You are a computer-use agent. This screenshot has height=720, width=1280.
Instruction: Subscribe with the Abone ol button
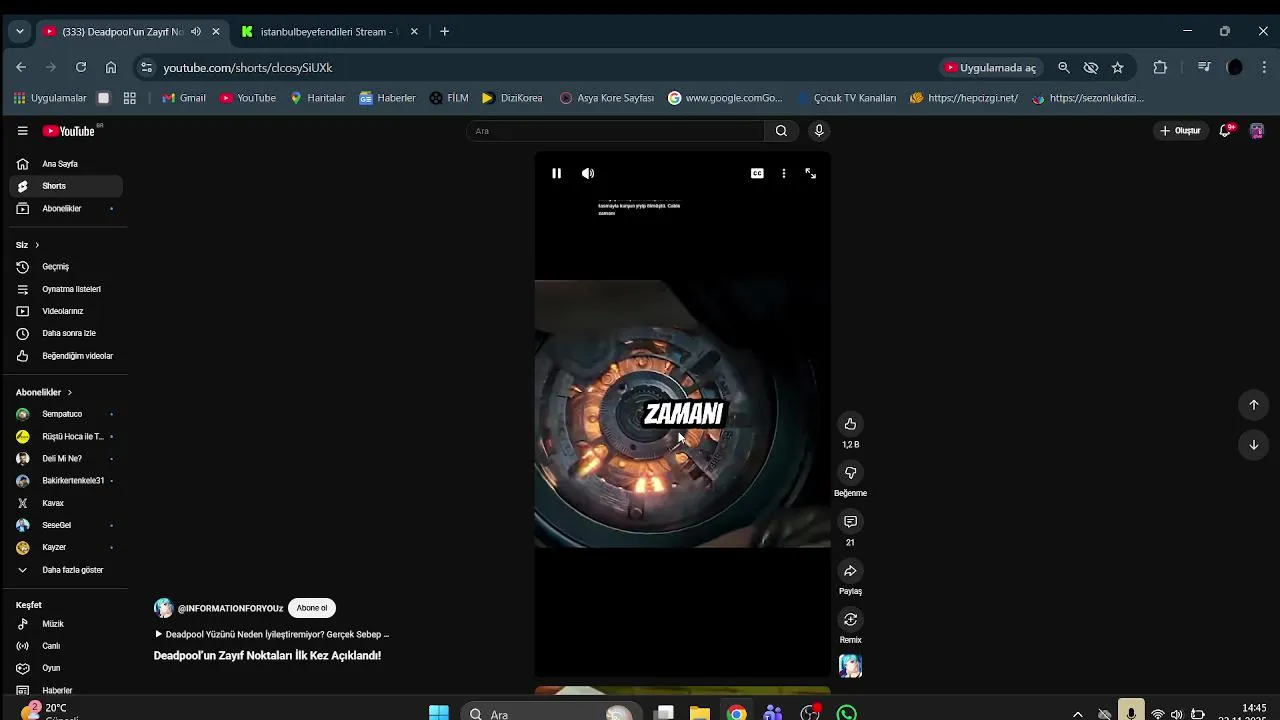[x=311, y=608]
